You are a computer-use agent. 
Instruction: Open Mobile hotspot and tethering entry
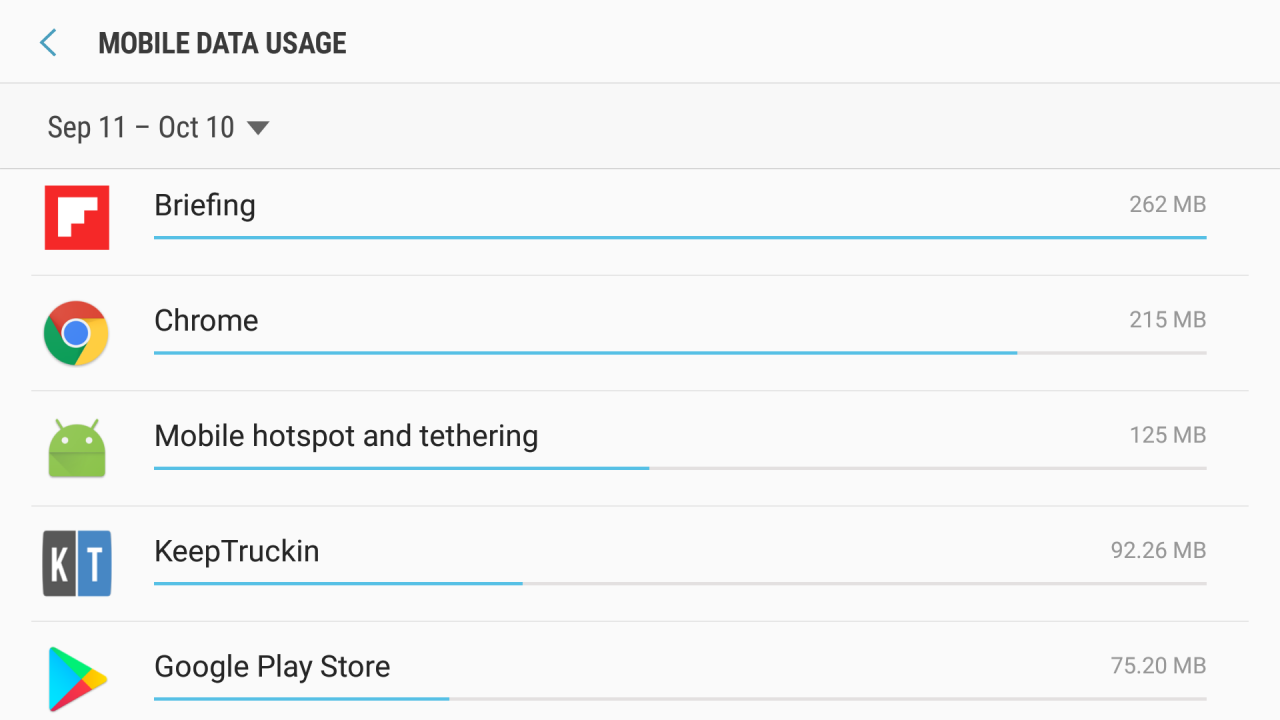[346, 436]
